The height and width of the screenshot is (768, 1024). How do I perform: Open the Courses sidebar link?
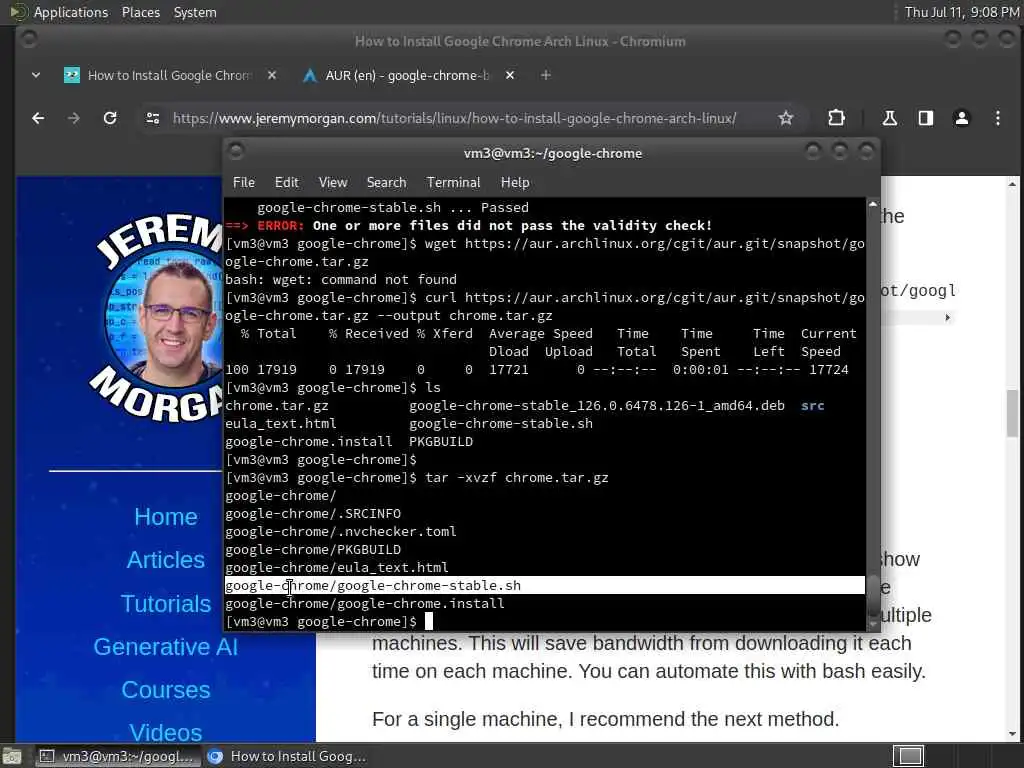pyautogui.click(x=166, y=690)
